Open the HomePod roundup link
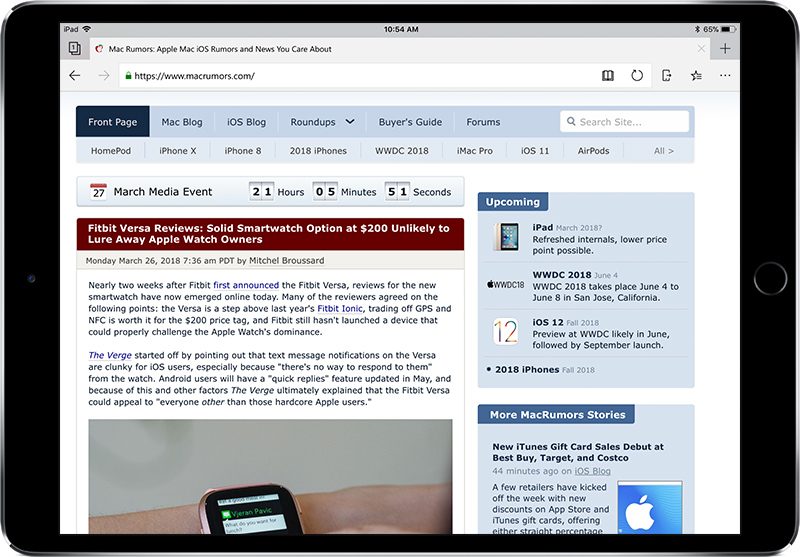 point(111,151)
